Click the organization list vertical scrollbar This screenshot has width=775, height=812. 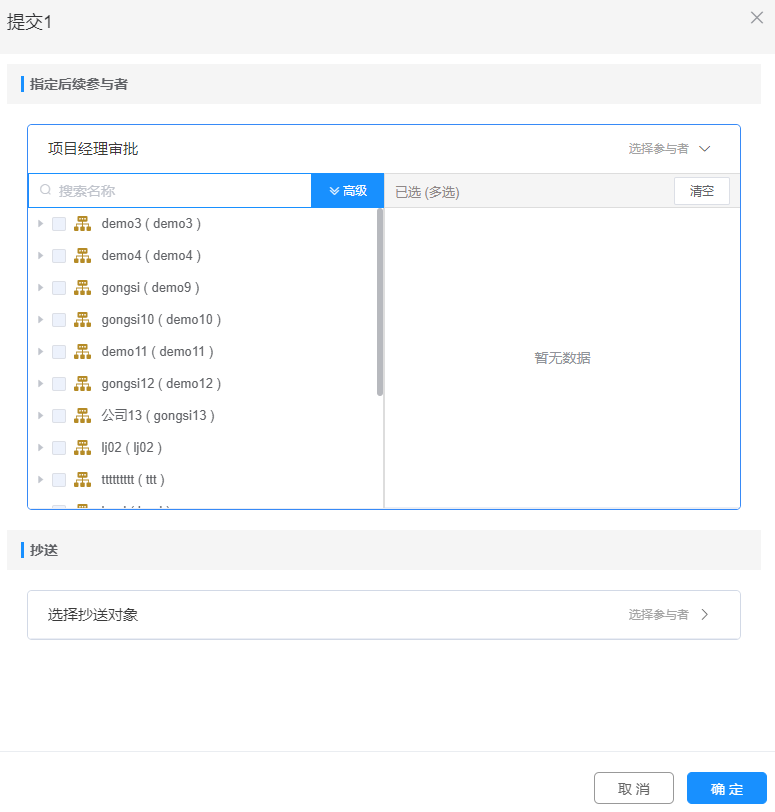click(x=380, y=300)
